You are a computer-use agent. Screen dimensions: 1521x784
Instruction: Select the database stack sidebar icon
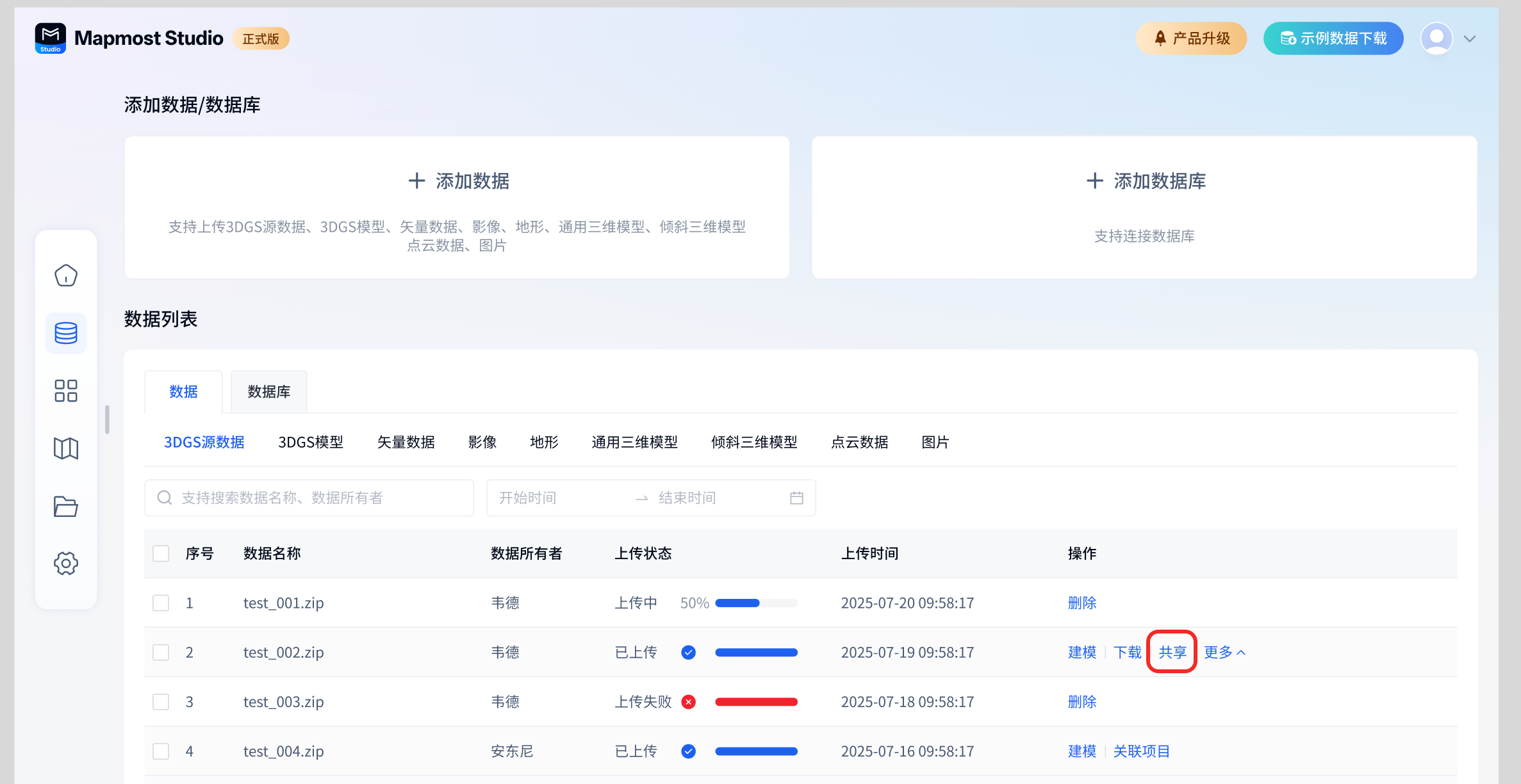point(66,333)
